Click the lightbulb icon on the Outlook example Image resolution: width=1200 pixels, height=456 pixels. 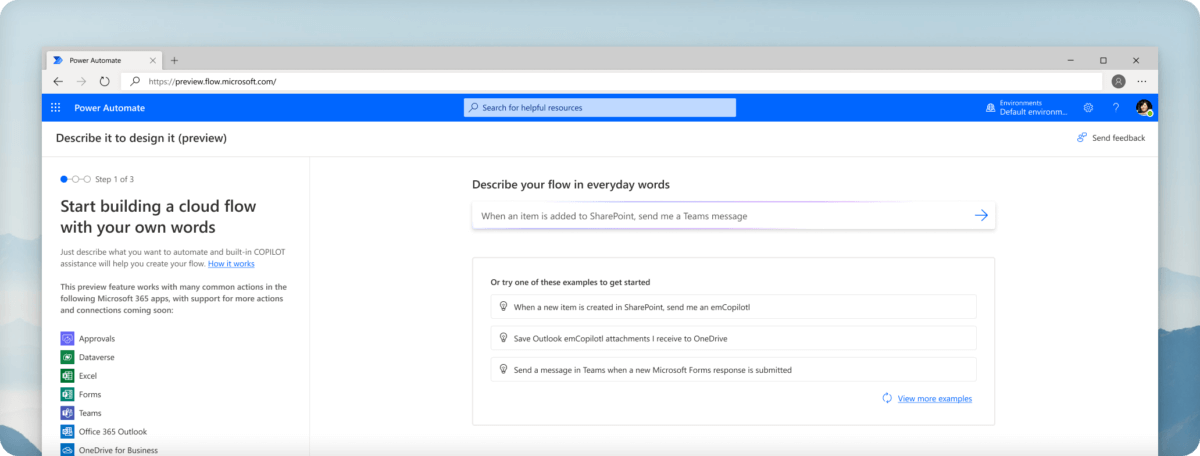click(504, 338)
